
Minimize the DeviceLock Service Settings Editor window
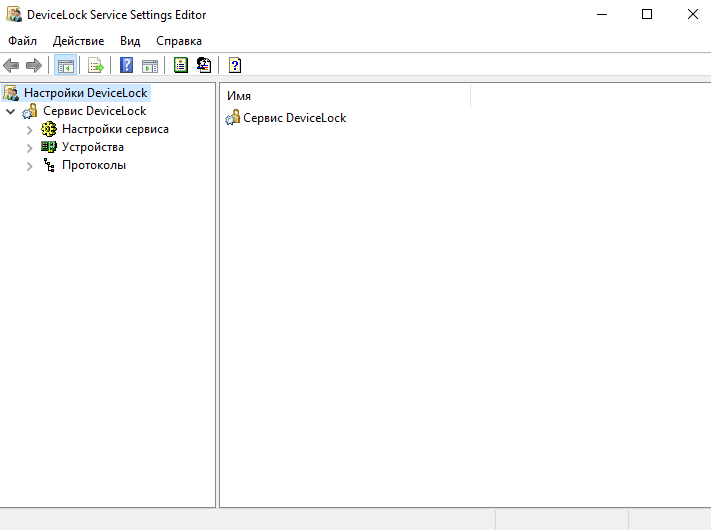[x=602, y=15]
